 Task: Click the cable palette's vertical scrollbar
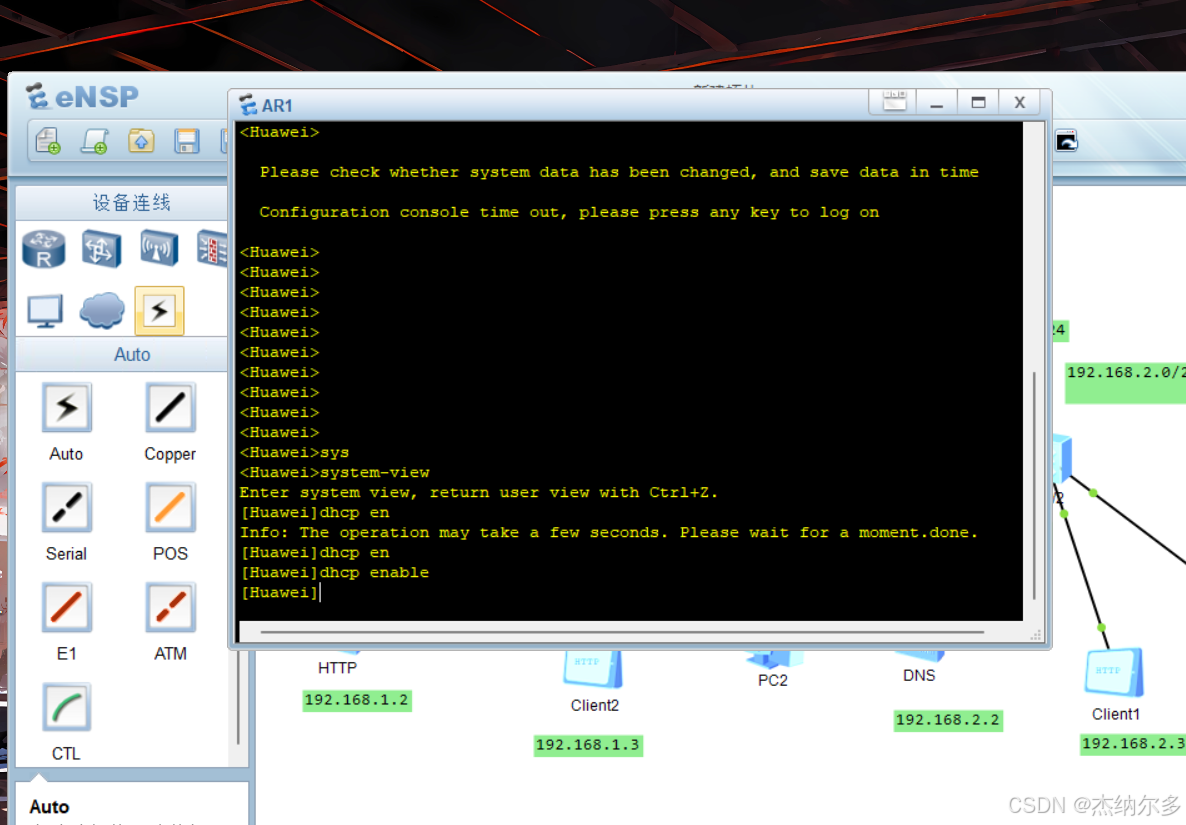tap(239, 696)
